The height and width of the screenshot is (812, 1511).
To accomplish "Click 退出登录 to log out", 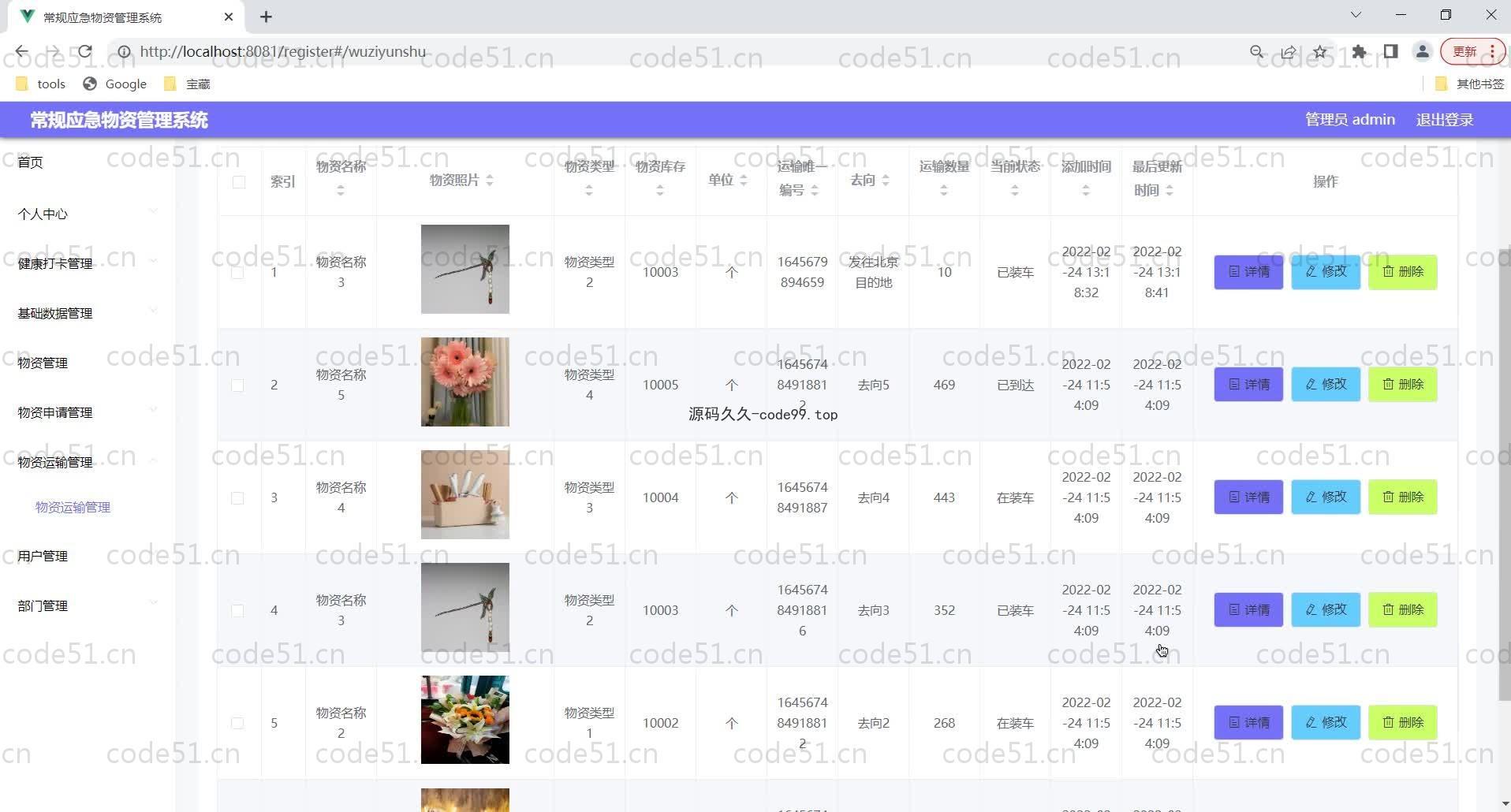I will [x=1444, y=120].
